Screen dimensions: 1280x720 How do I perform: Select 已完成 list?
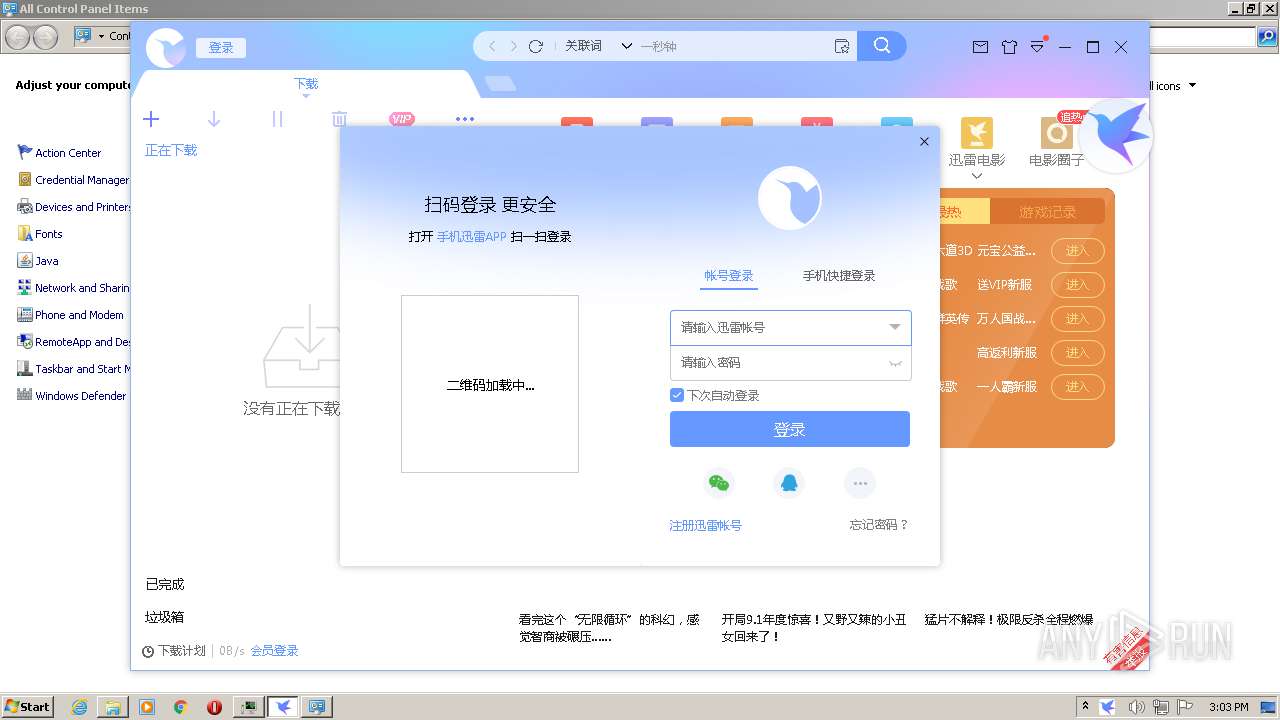tap(165, 584)
